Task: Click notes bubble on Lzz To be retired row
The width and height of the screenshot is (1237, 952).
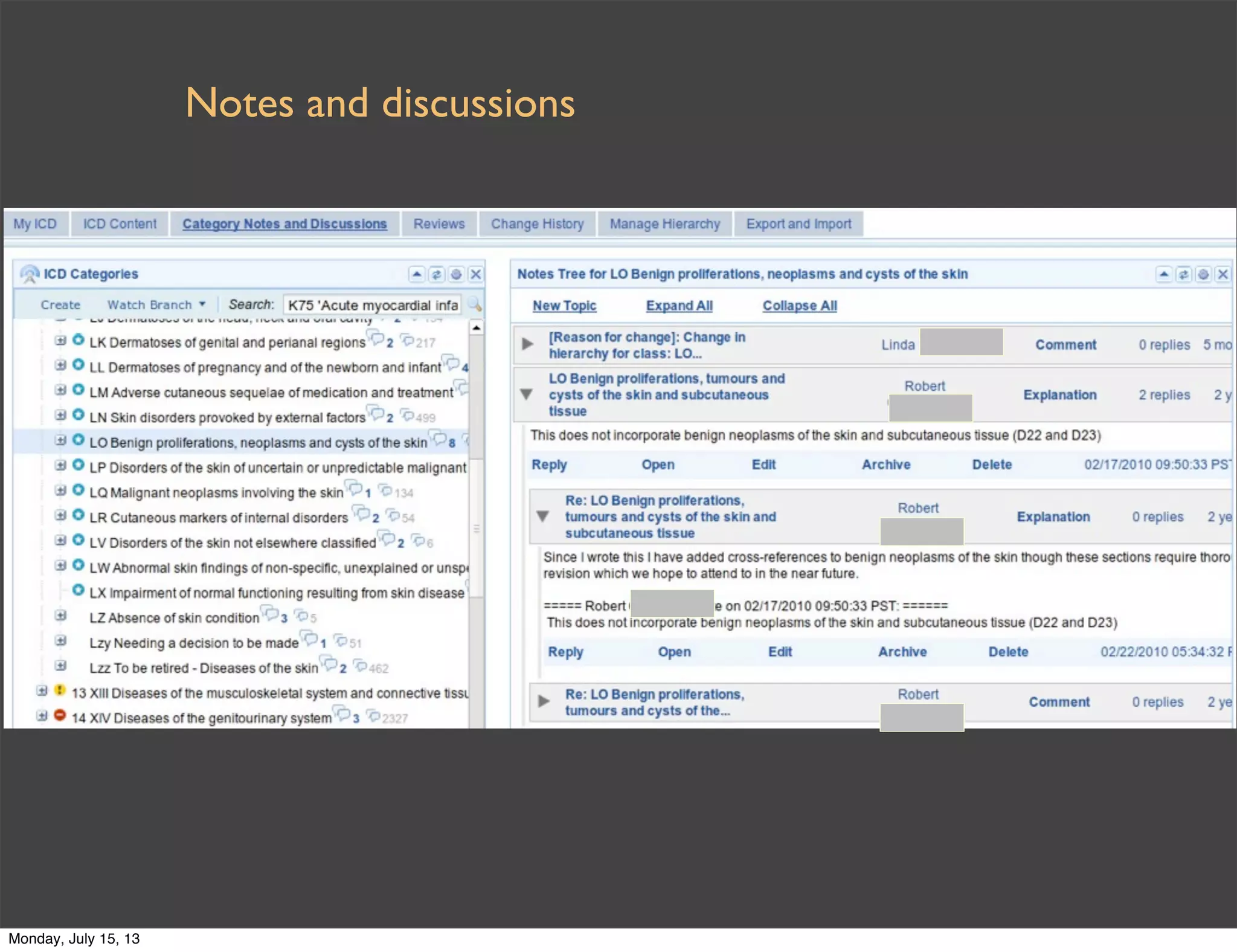Action: (329, 663)
